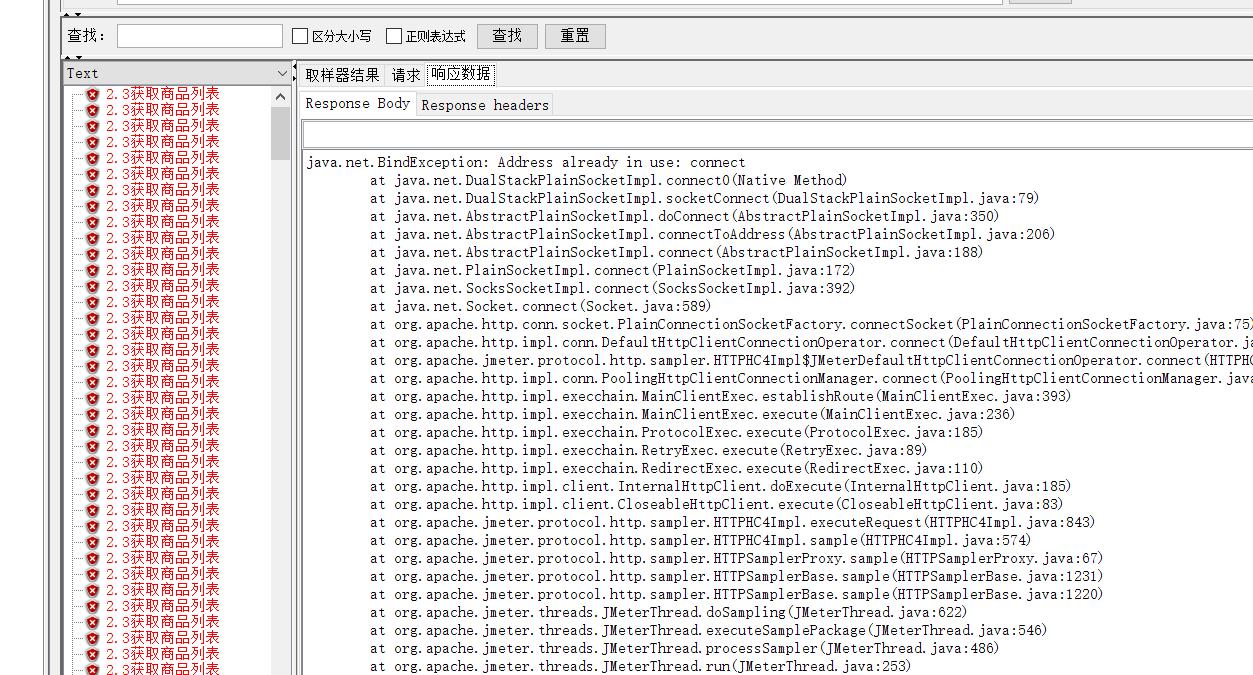Click the PoolingHttpClientConnectionManager.connect line

click(811, 378)
